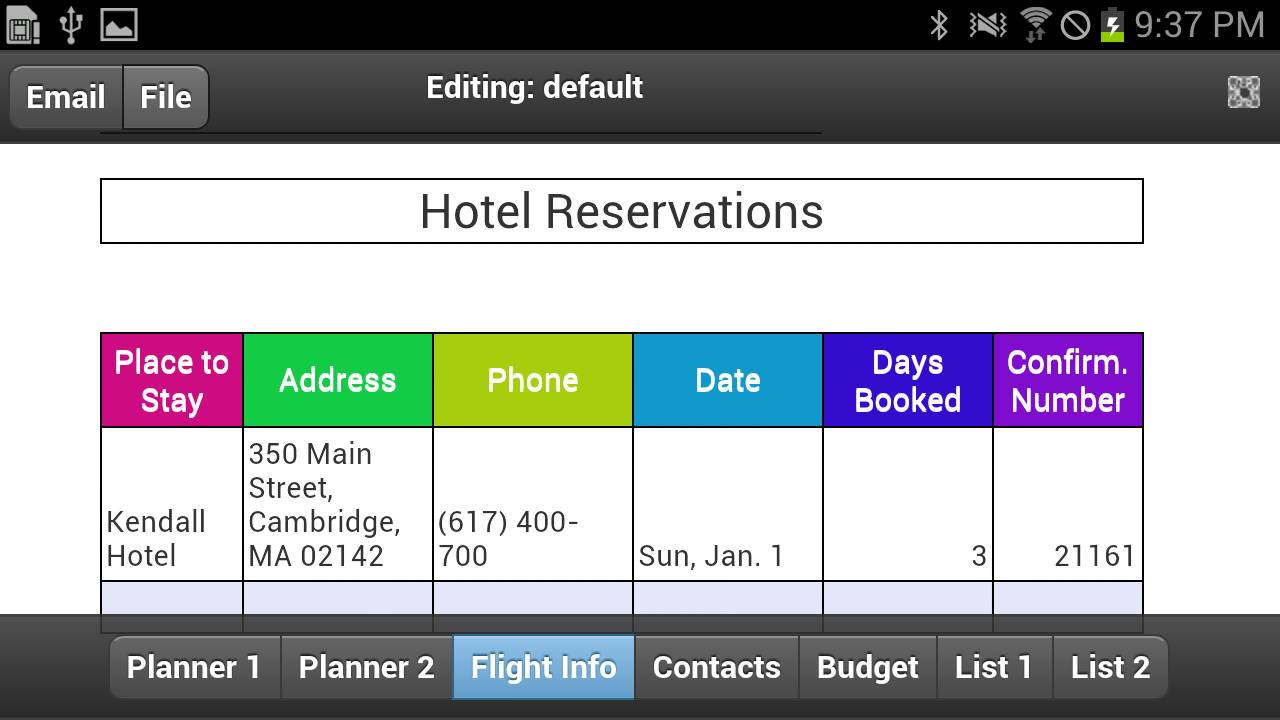Open the Email button
This screenshot has width=1280, height=720.
66,97
